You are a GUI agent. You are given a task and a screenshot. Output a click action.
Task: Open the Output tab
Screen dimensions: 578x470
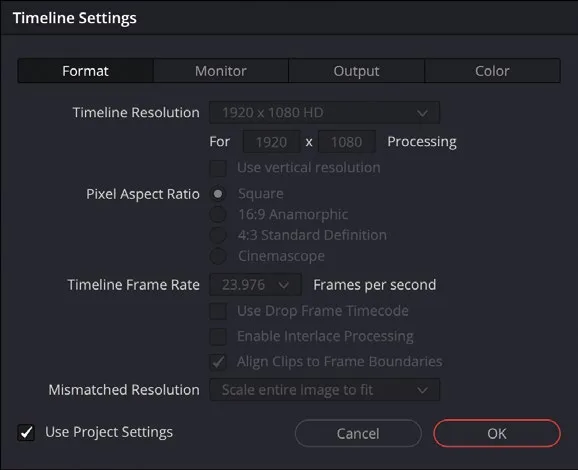click(356, 71)
